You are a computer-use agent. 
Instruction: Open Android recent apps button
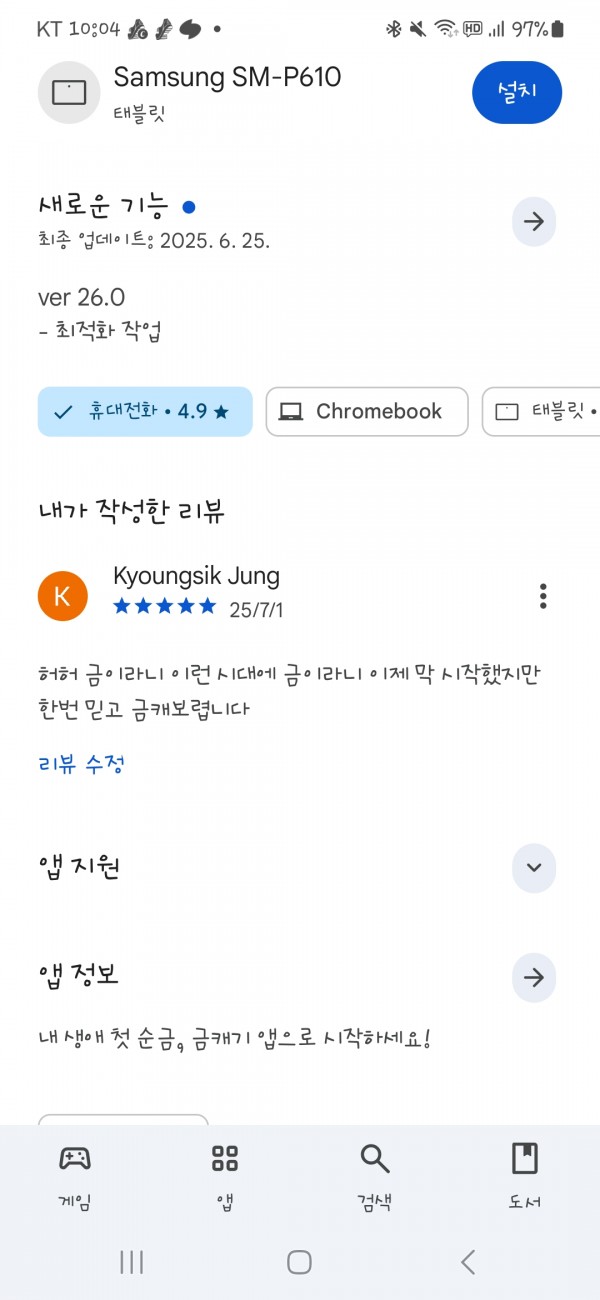(x=131, y=1262)
